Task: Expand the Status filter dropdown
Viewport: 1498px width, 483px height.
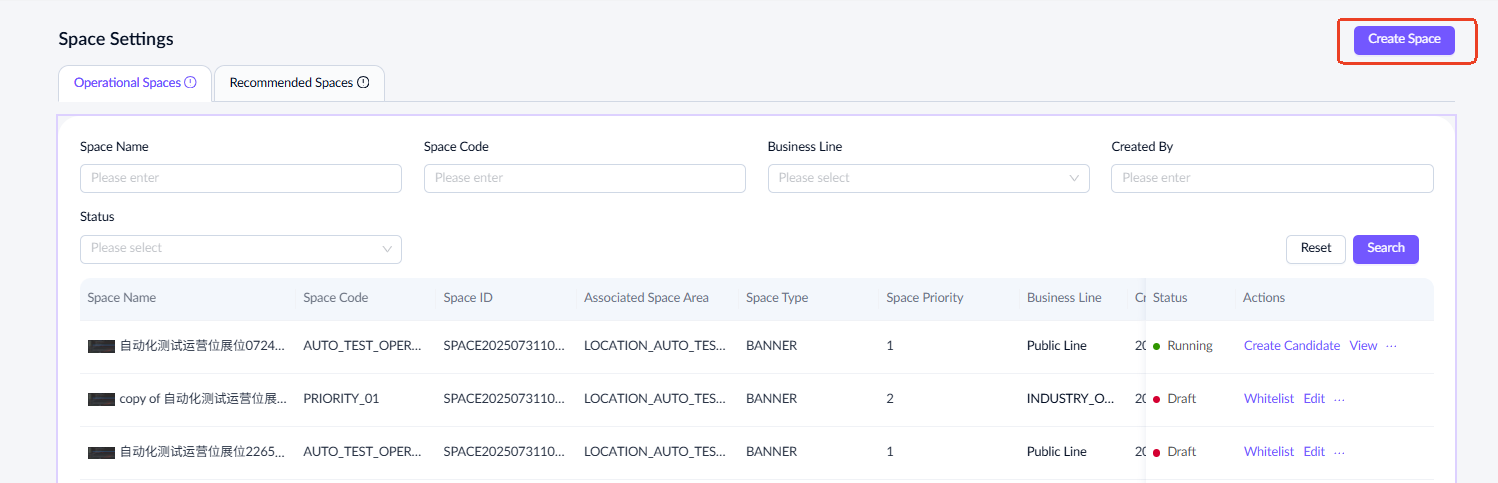Action: 240,249
